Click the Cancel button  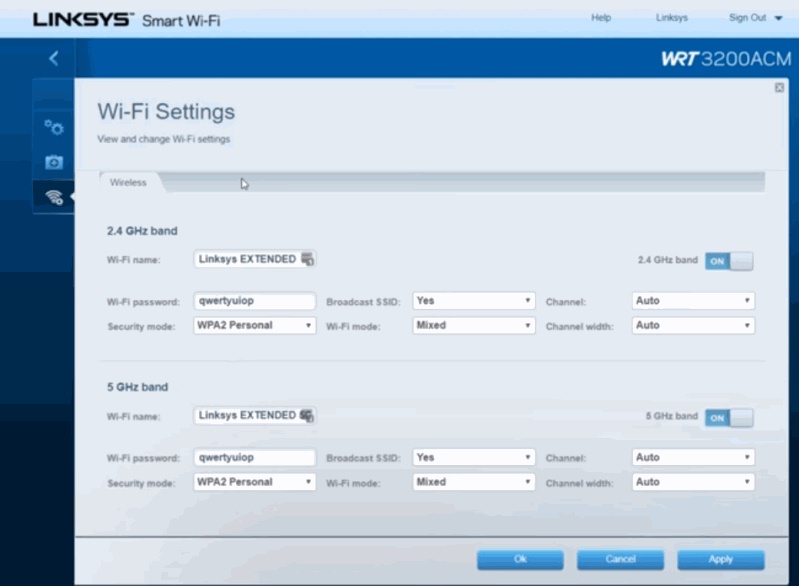coord(620,559)
